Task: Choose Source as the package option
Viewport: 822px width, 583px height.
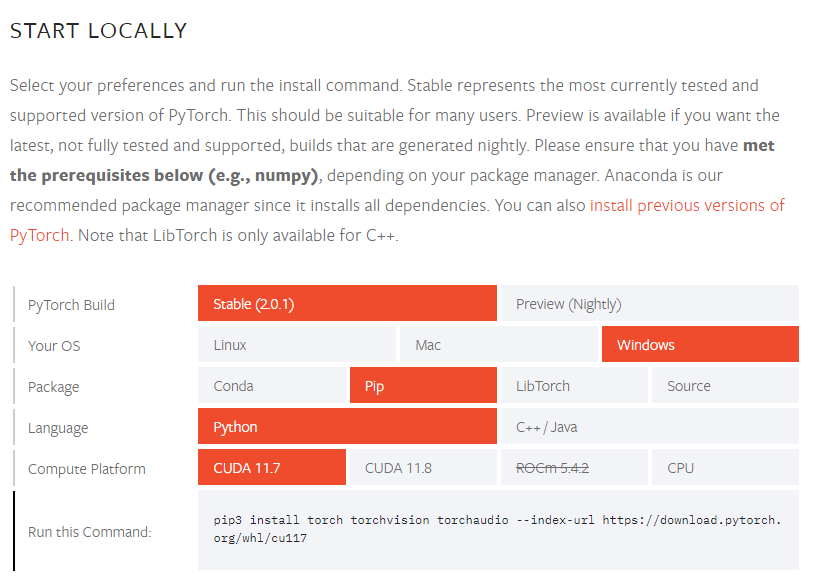Action: pos(725,384)
